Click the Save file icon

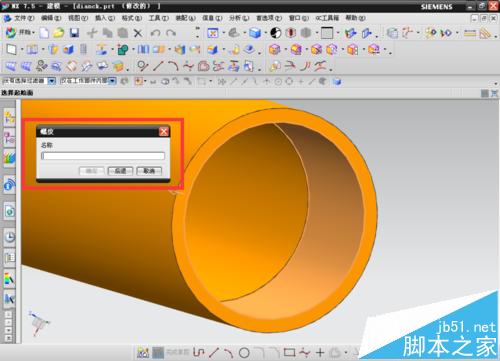click(74, 33)
